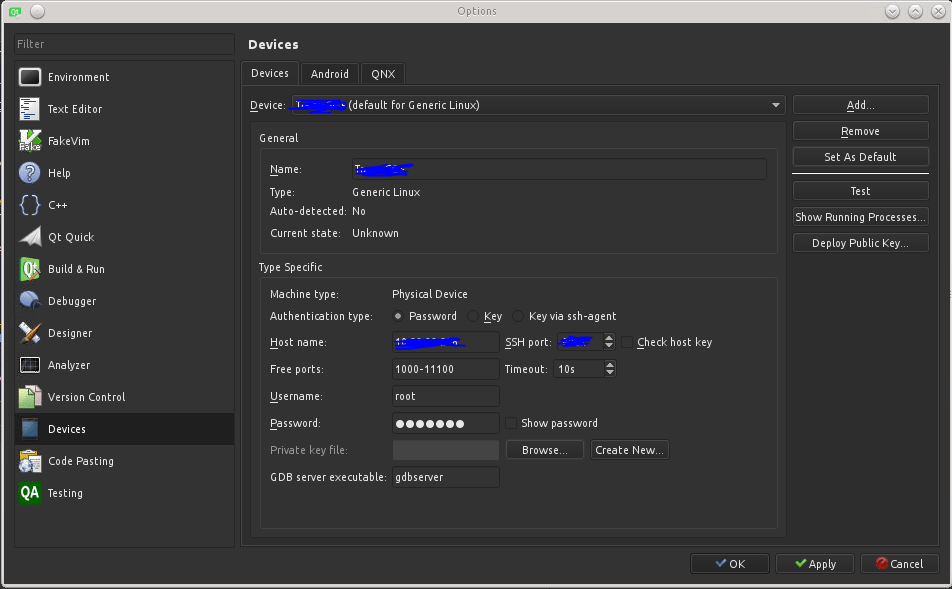The width and height of the screenshot is (952, 589).
Task: Click the Username field with root
Action: [446, 396]
